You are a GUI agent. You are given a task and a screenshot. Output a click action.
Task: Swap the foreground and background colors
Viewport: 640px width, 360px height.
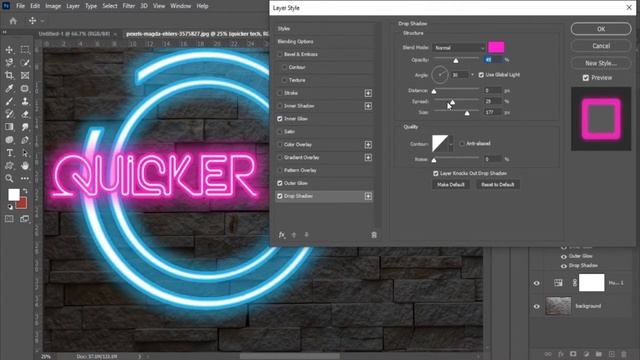click(25, 191)
